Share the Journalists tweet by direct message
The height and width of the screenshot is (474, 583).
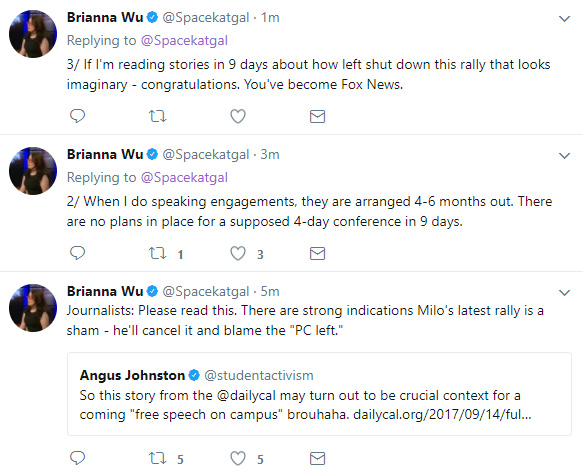pyautogui.click(x=318, y=458)
